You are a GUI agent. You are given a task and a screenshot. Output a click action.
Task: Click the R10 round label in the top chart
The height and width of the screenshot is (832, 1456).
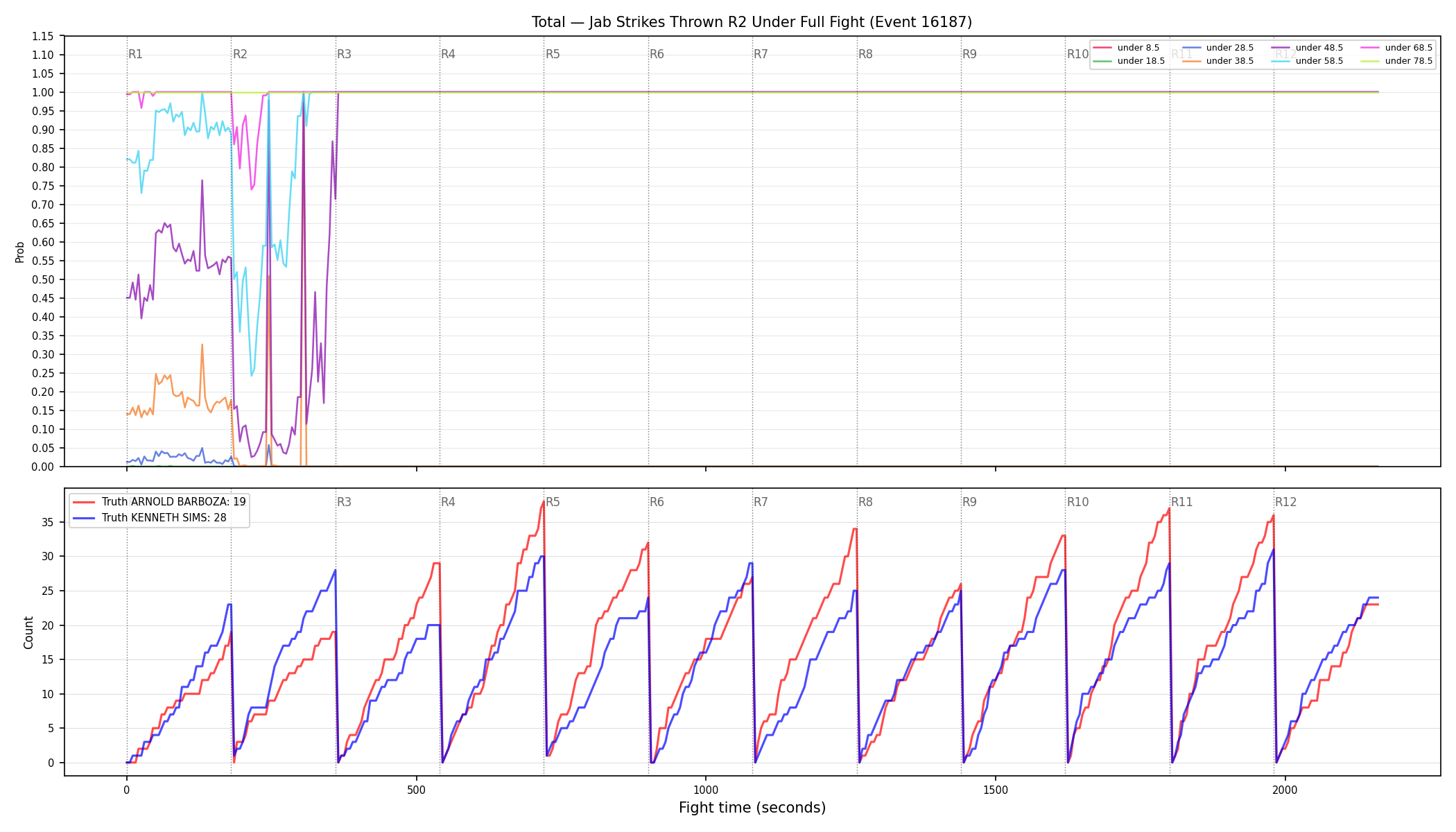tap(1077, 54)
